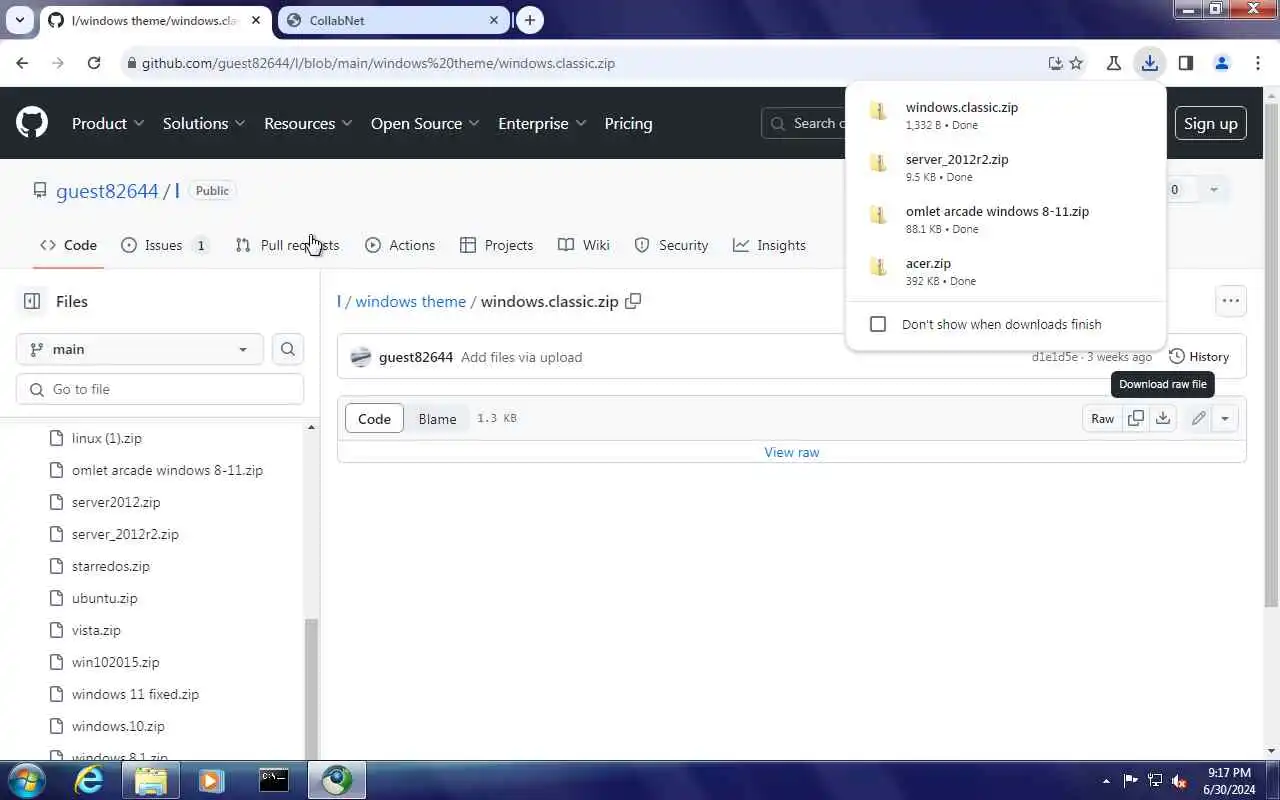Click the View raw link
Viewport: 1280px width, 800px height.
(792, 452)
